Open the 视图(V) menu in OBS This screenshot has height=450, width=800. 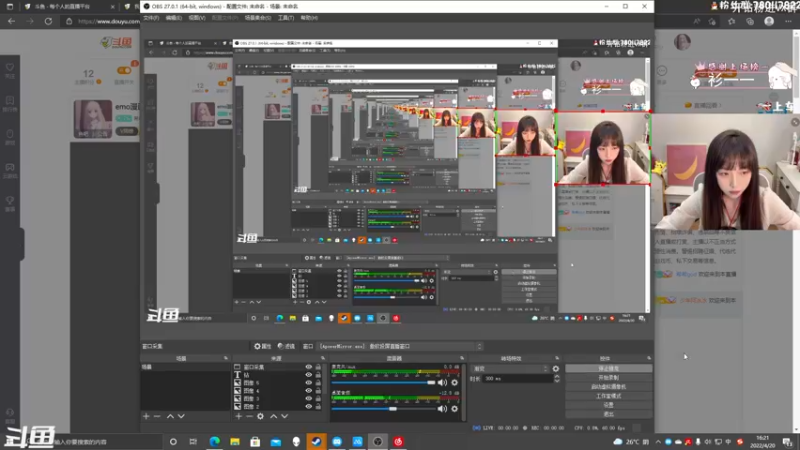coord(197,18)
